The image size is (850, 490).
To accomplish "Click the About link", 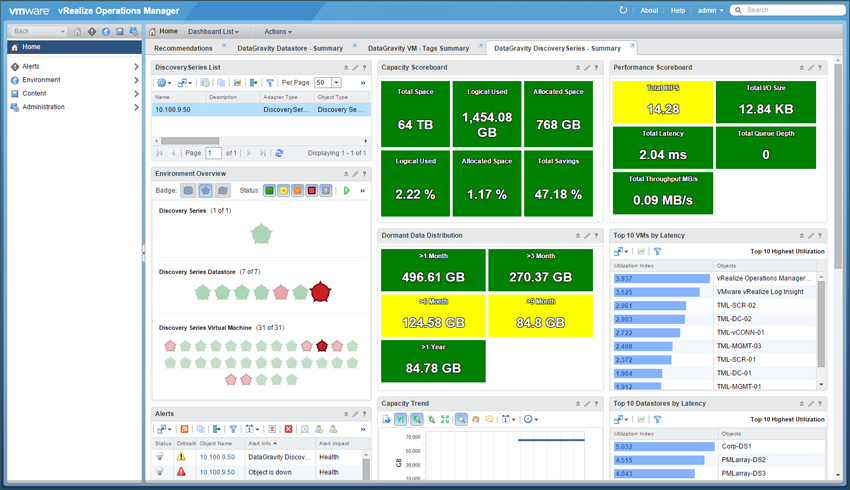I will [649, 10].
